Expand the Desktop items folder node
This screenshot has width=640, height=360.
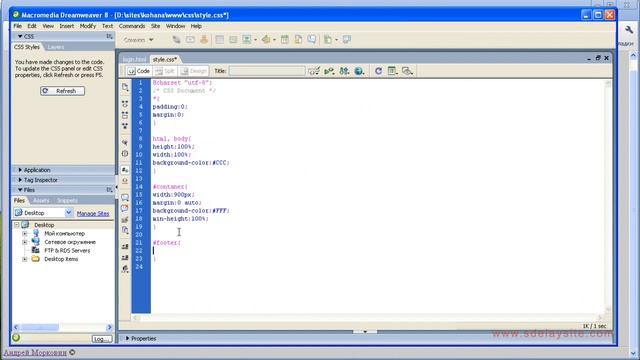coord(25,259)
